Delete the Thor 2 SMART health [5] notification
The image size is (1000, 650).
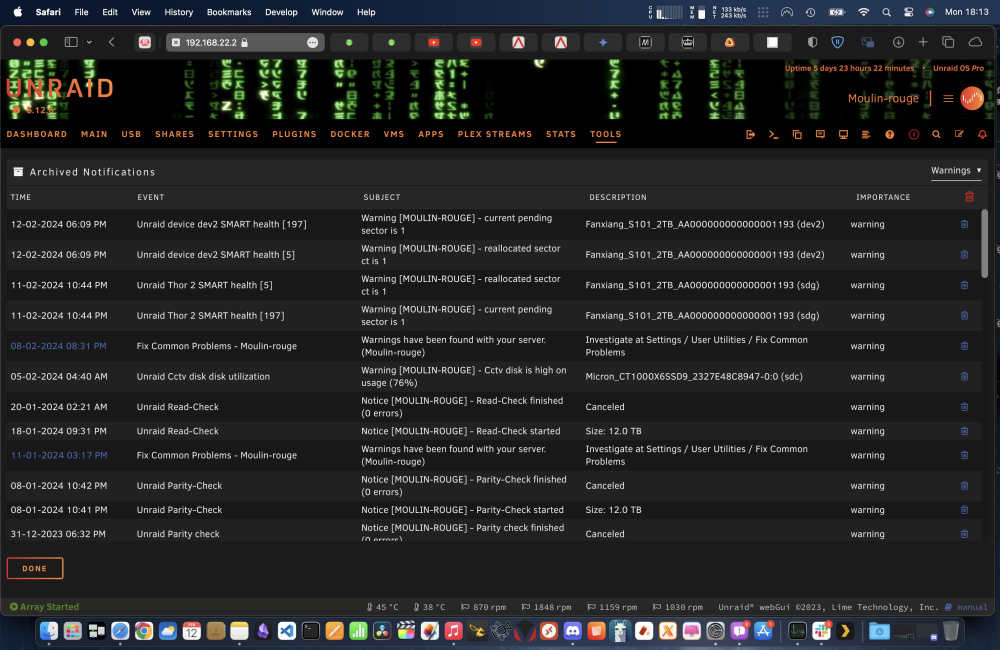click(964, 285)
